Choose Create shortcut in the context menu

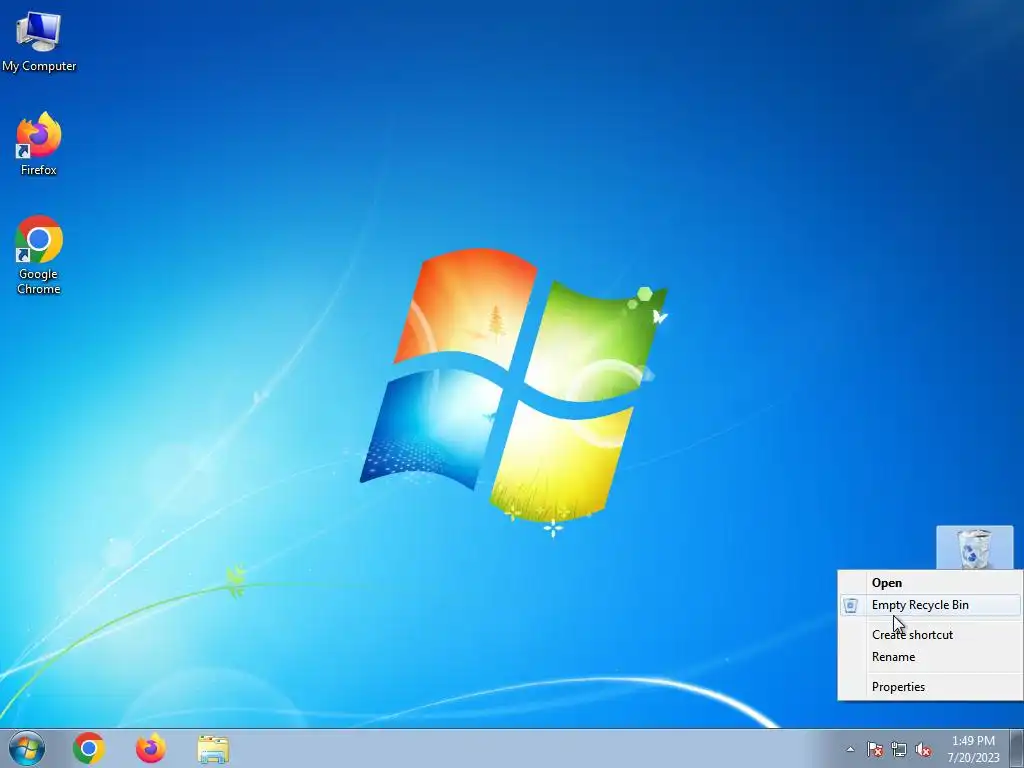(x=930, y=635)
